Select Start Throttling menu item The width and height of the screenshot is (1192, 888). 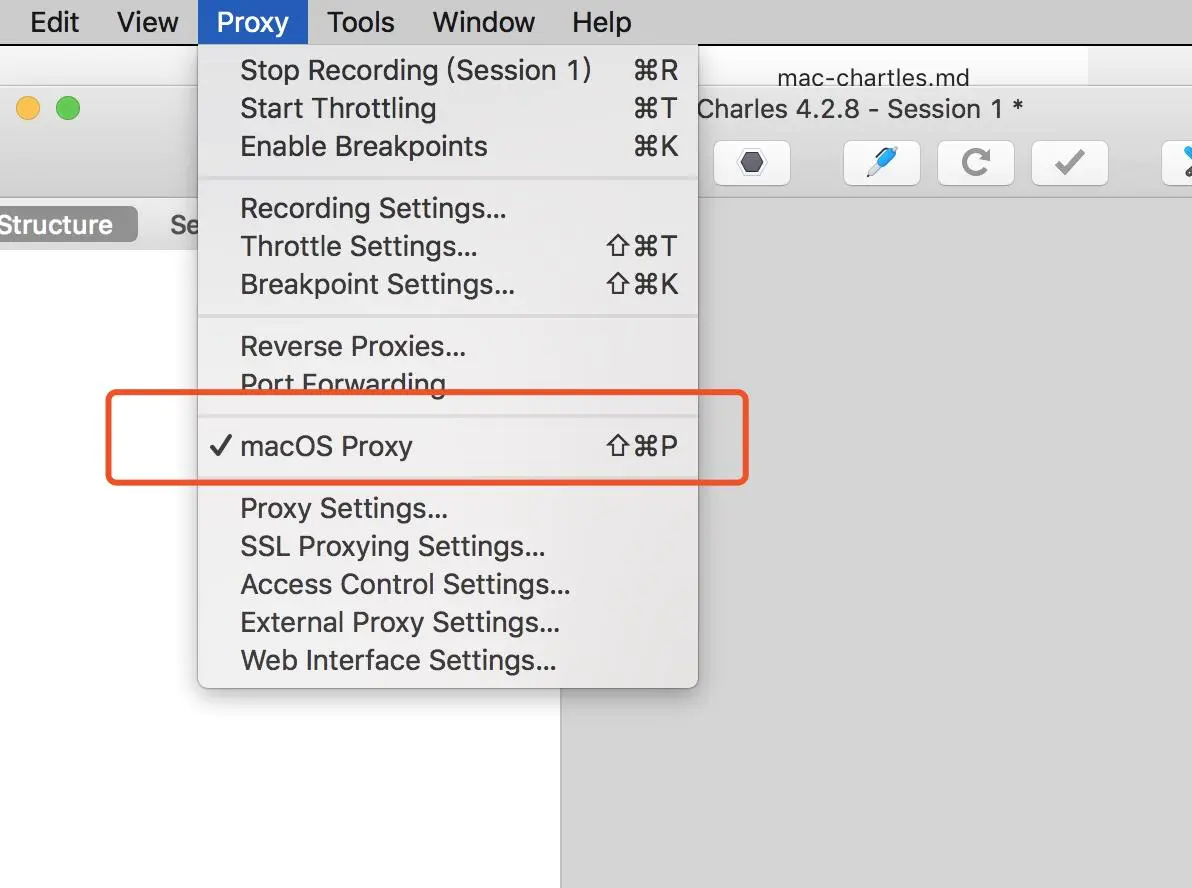coord(448,108)
